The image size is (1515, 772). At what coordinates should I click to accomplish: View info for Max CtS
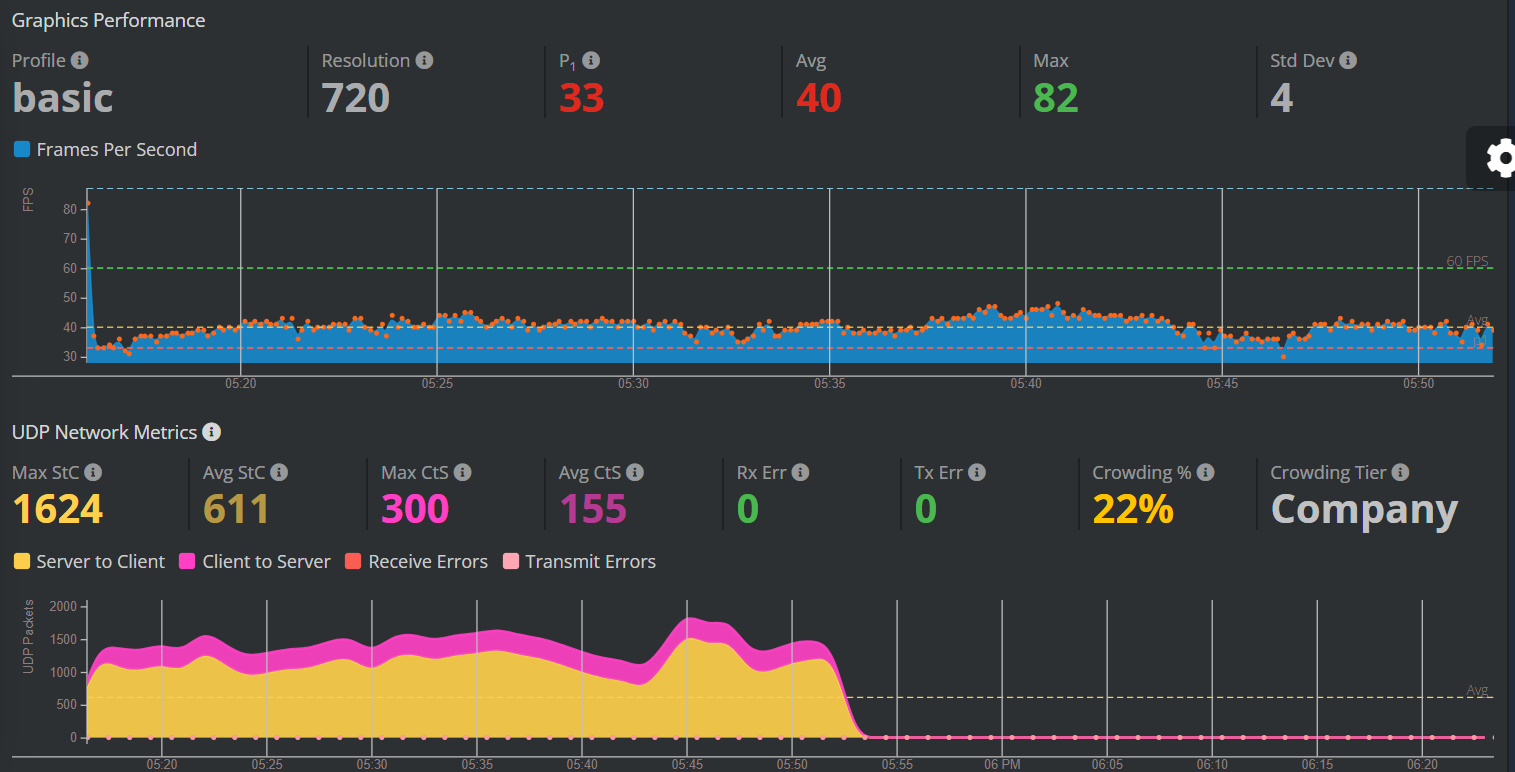pyautogui.click(x=463, y=471)
